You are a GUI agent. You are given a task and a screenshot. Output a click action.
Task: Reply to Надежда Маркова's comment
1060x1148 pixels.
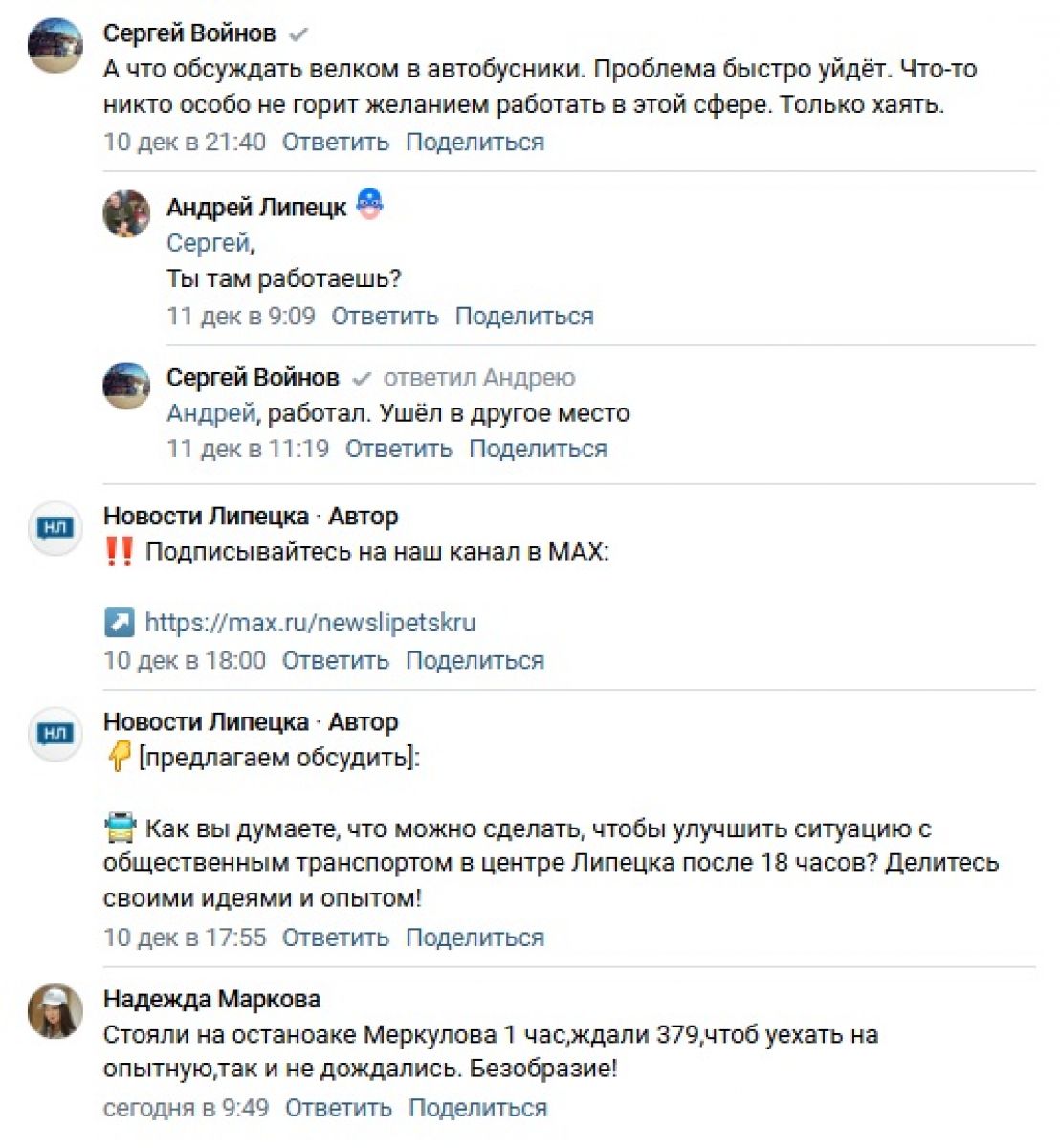point(339,1108)
